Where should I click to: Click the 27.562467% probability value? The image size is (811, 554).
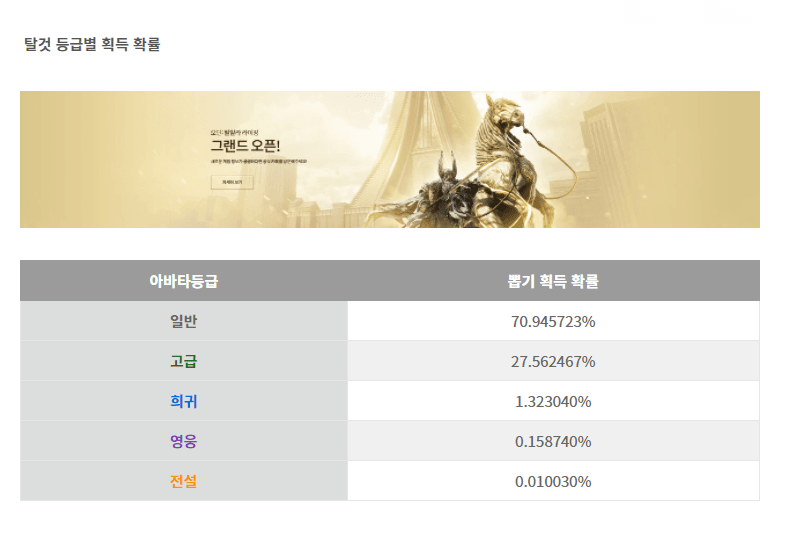pyautogui.click(x=553, y=361)
